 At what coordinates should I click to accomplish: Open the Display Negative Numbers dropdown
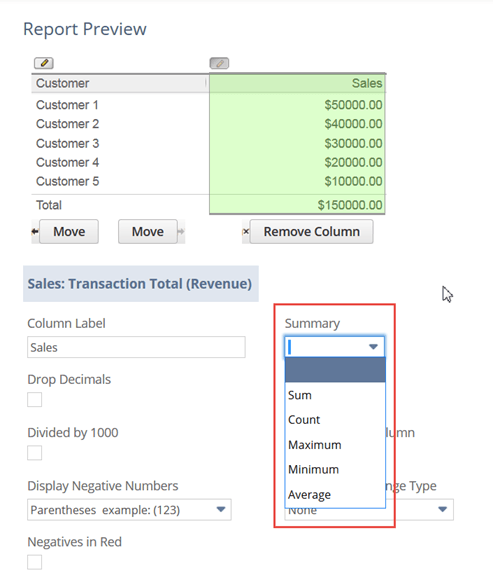[129, 510]
